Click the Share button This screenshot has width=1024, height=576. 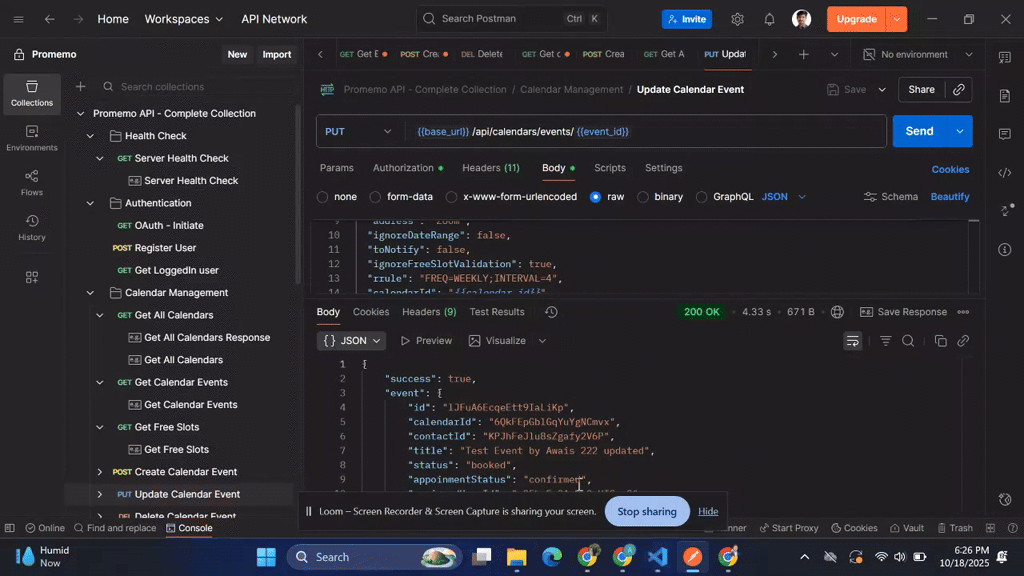click(x=921, y=89)
